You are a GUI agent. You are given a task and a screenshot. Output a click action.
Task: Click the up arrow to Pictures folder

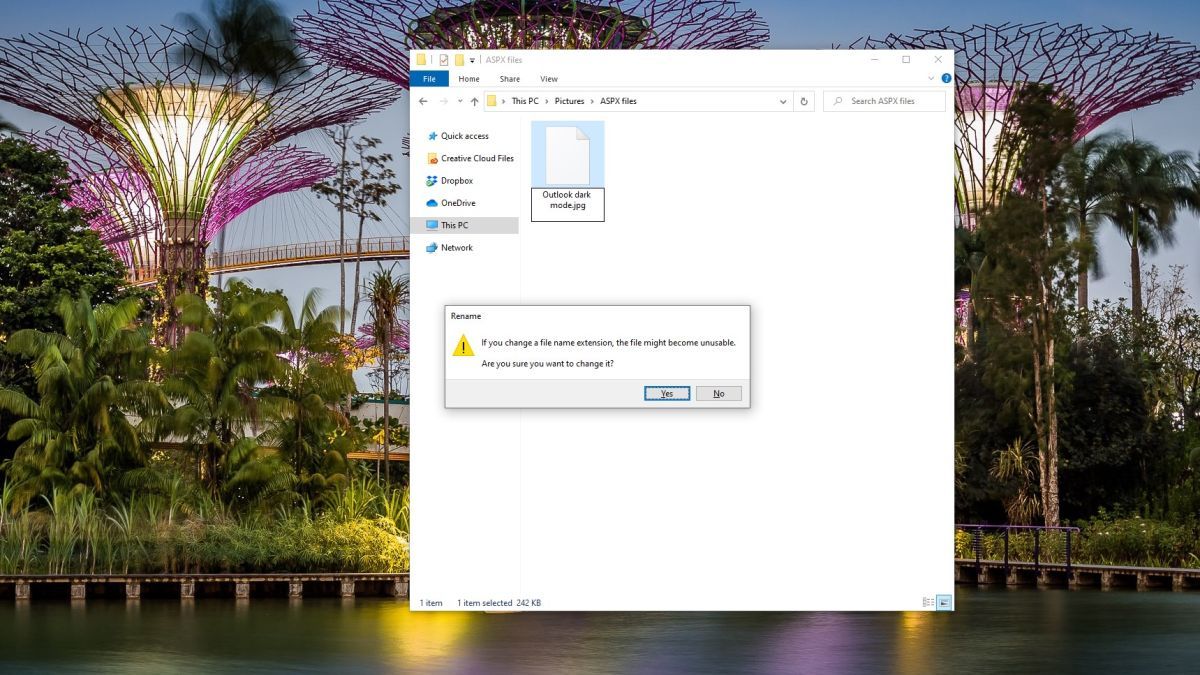473,100
